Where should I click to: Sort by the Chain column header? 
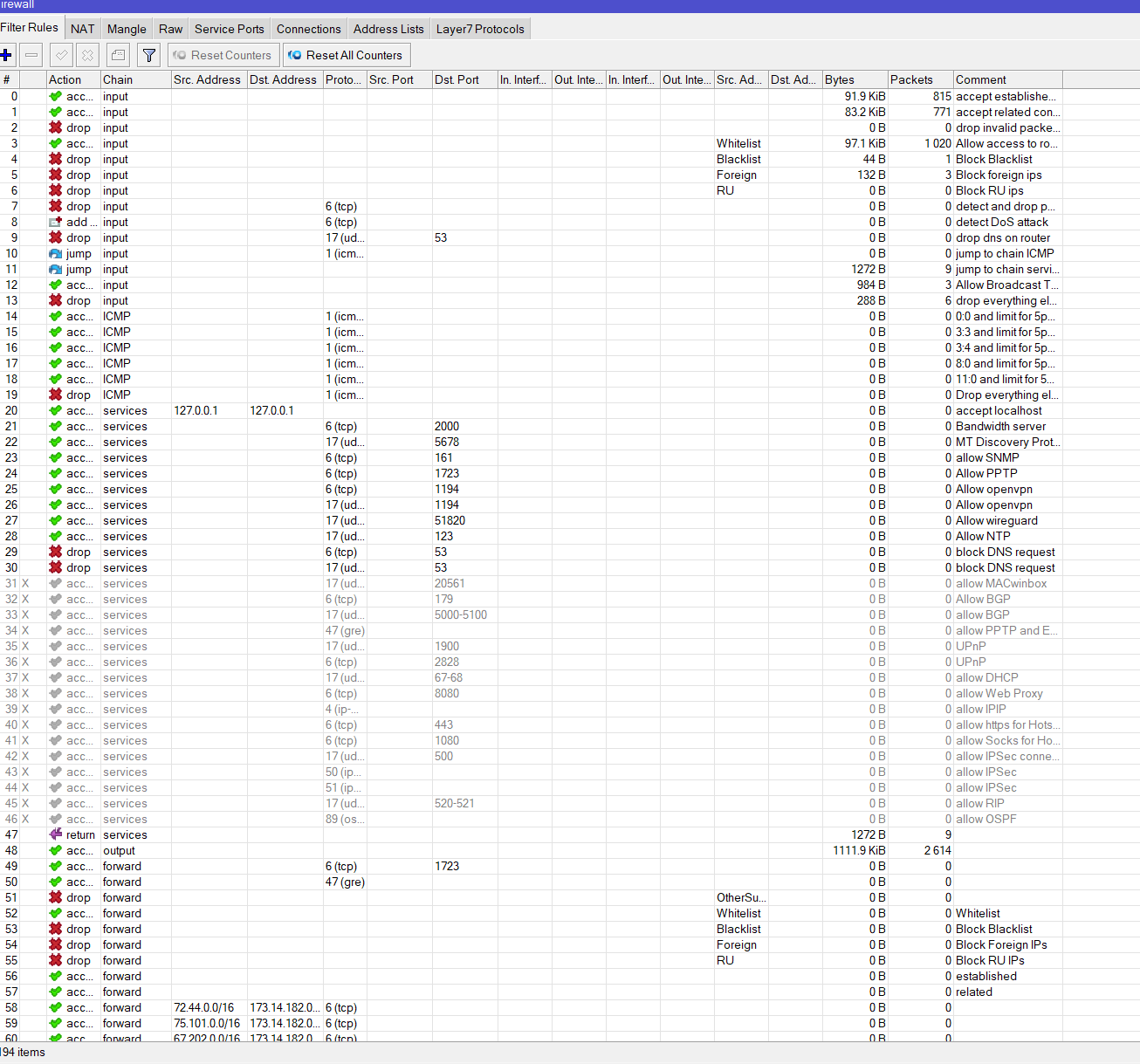[135, 79]
